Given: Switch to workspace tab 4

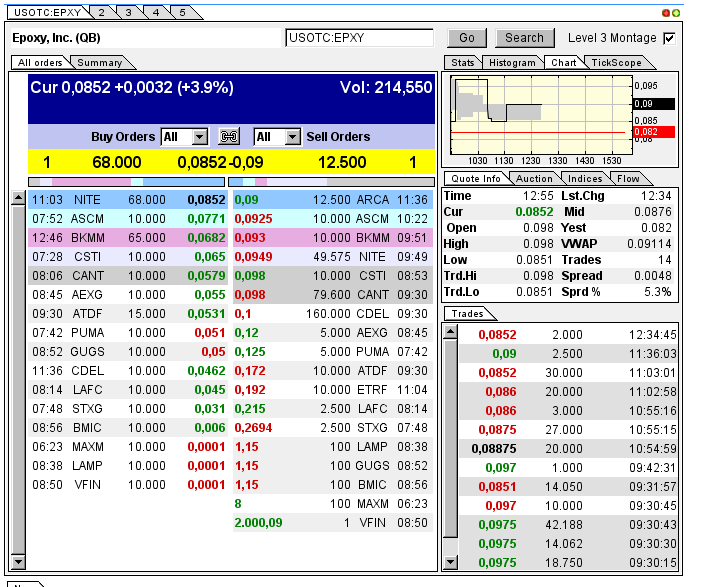Looking at the screenshot, I should tap(156, 12).
